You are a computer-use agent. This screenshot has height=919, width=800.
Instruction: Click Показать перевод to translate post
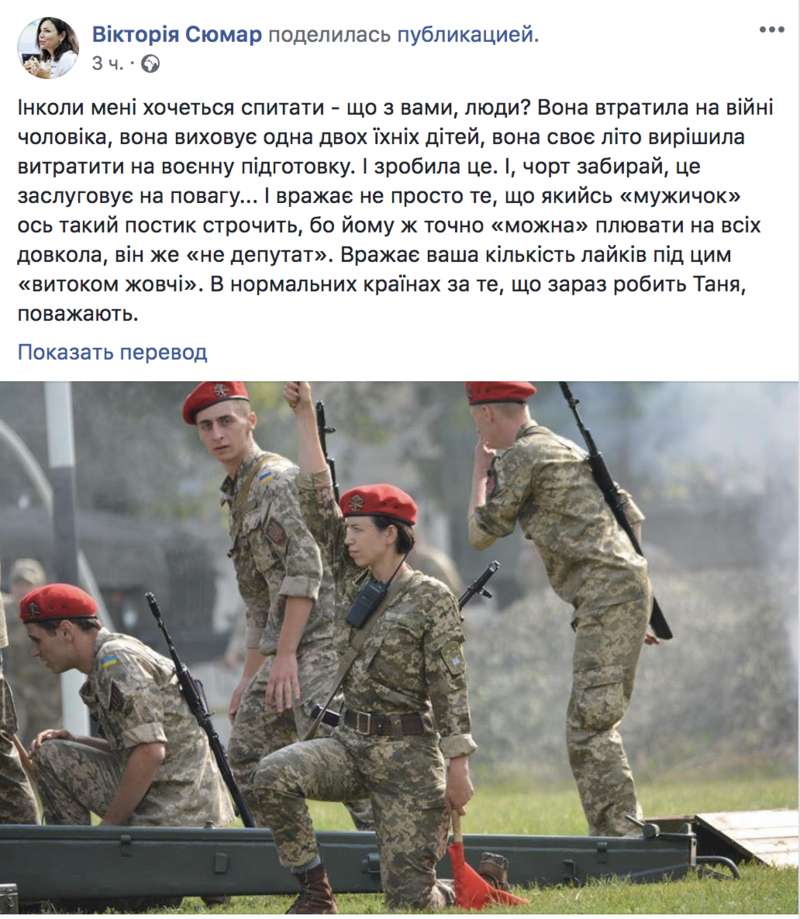[113, 352]
